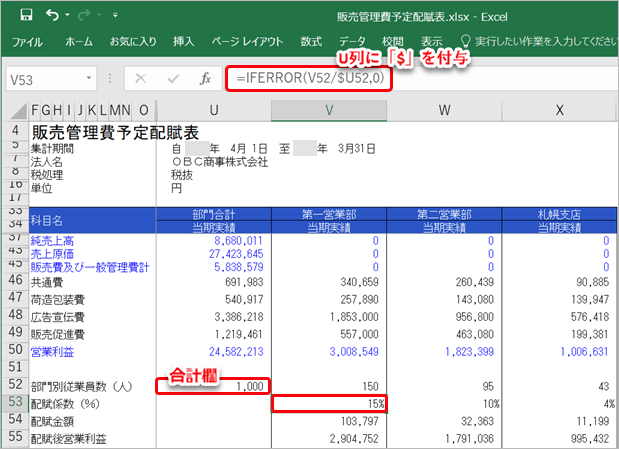The image size is (619, 449).
Task: Click the cell ＯＢＣ商事株式会社
Action: (x=219, y=162)
